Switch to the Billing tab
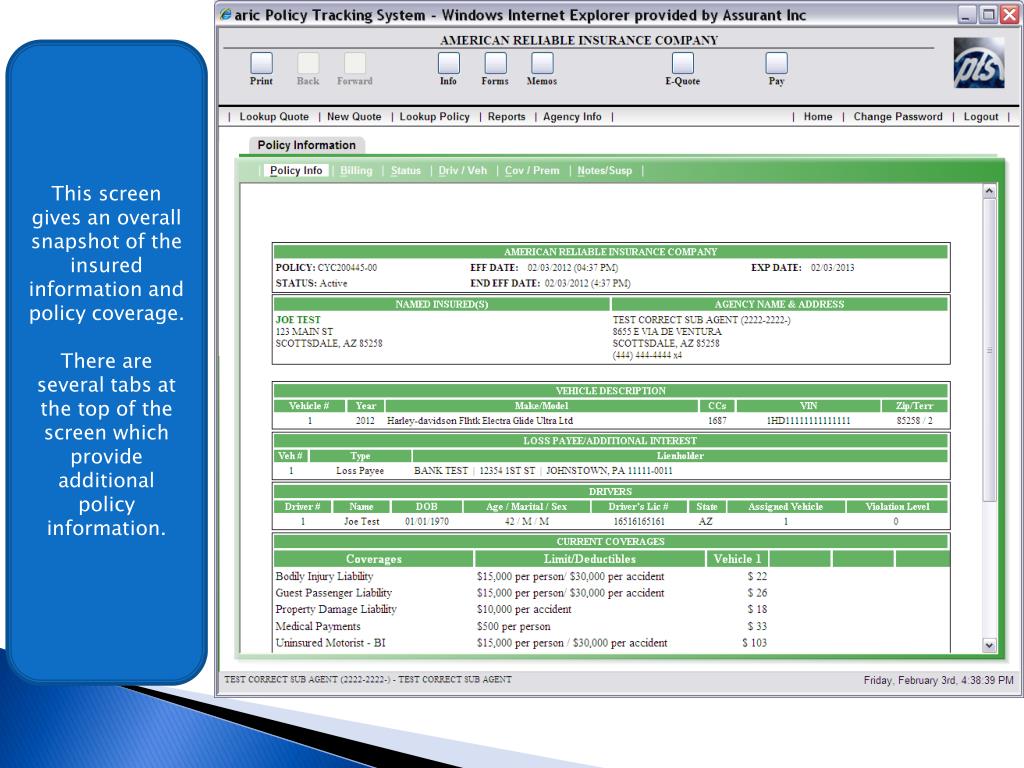 pyautogui.click(x=356, y=170)
